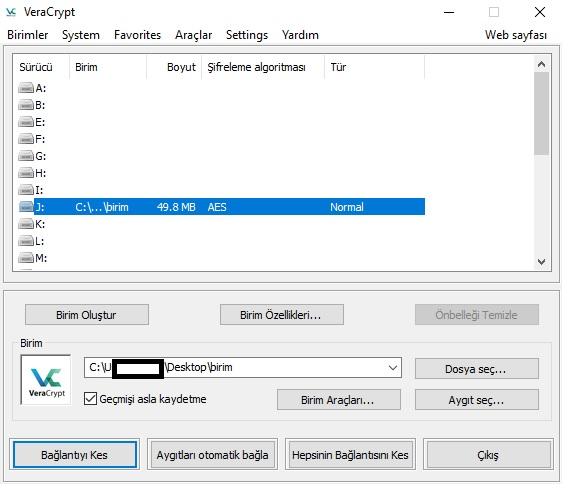This screenshot has height=484, width=562.
Task: Click the scroll up arrow of drive list
Action: (x=542, y=64)
